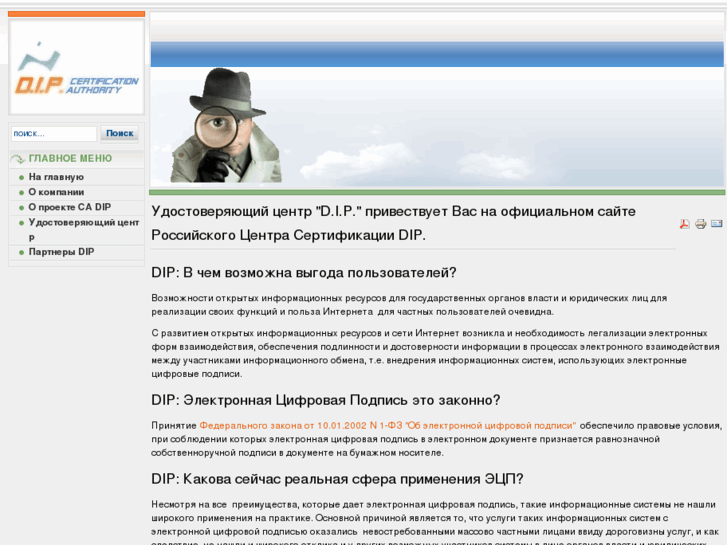Click the PDF export icon
727x545 pixels.
click(x=684, y=224)
